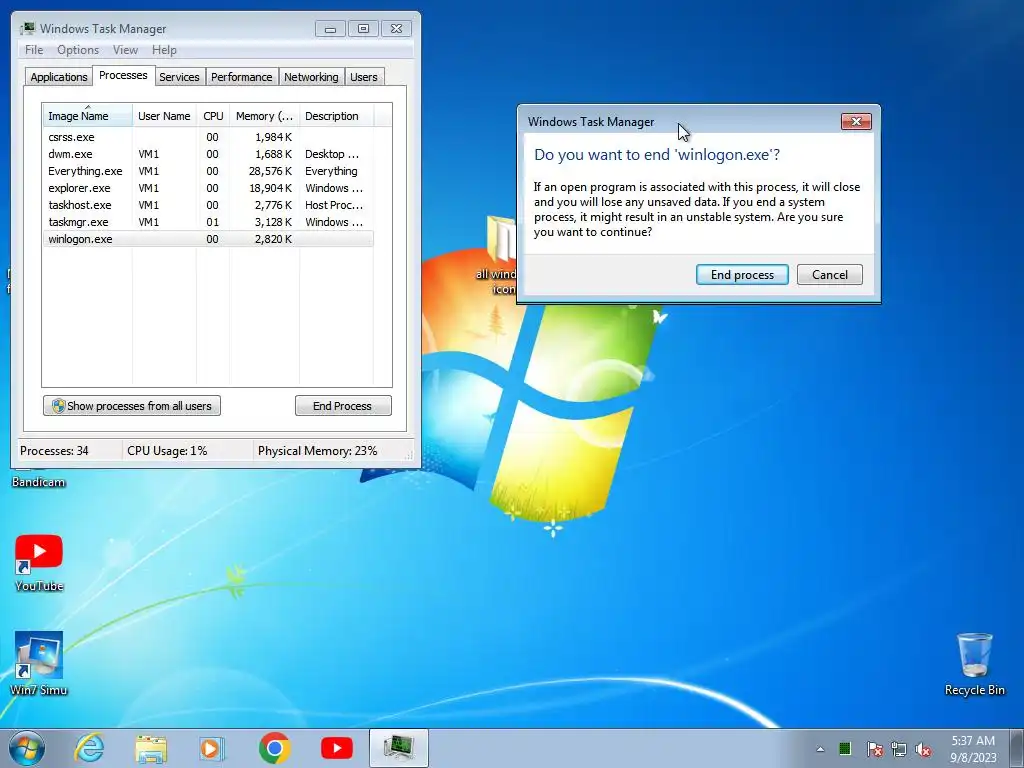The height and width of the screenshot is (768, 1024).
Task: Open the Recycle Bin on desktop
Action: pos(974,664)
